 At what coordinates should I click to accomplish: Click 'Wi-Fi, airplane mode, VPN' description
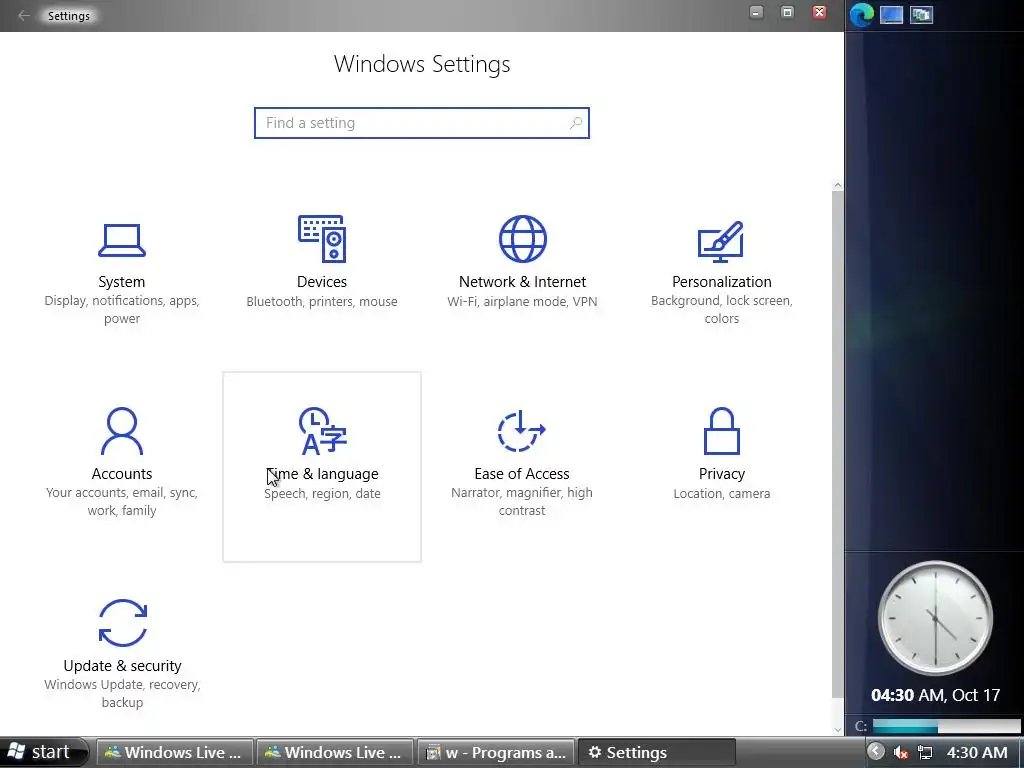click(522, 301)
